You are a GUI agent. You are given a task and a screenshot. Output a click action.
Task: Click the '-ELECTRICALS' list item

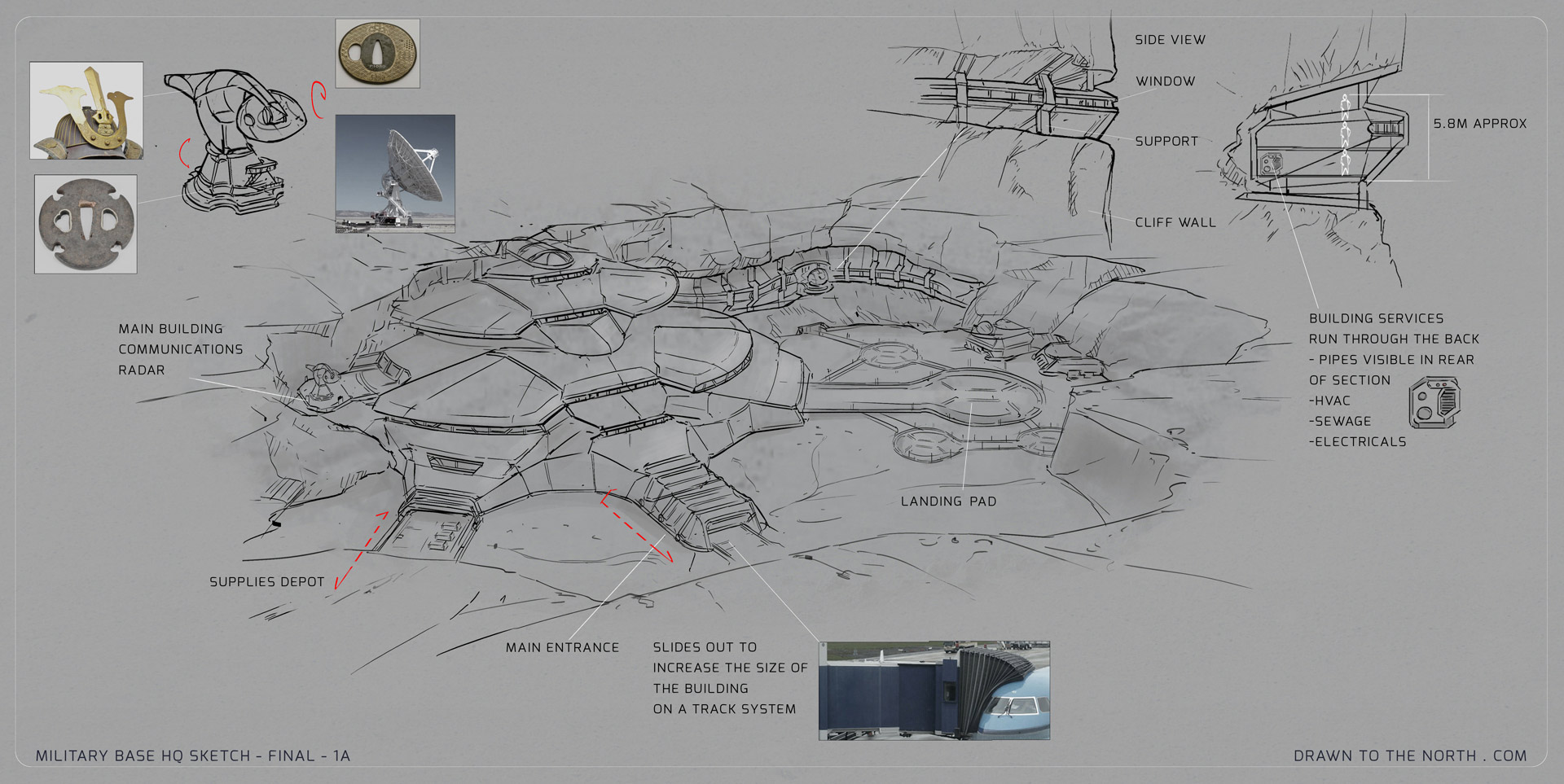[1357, 442]
